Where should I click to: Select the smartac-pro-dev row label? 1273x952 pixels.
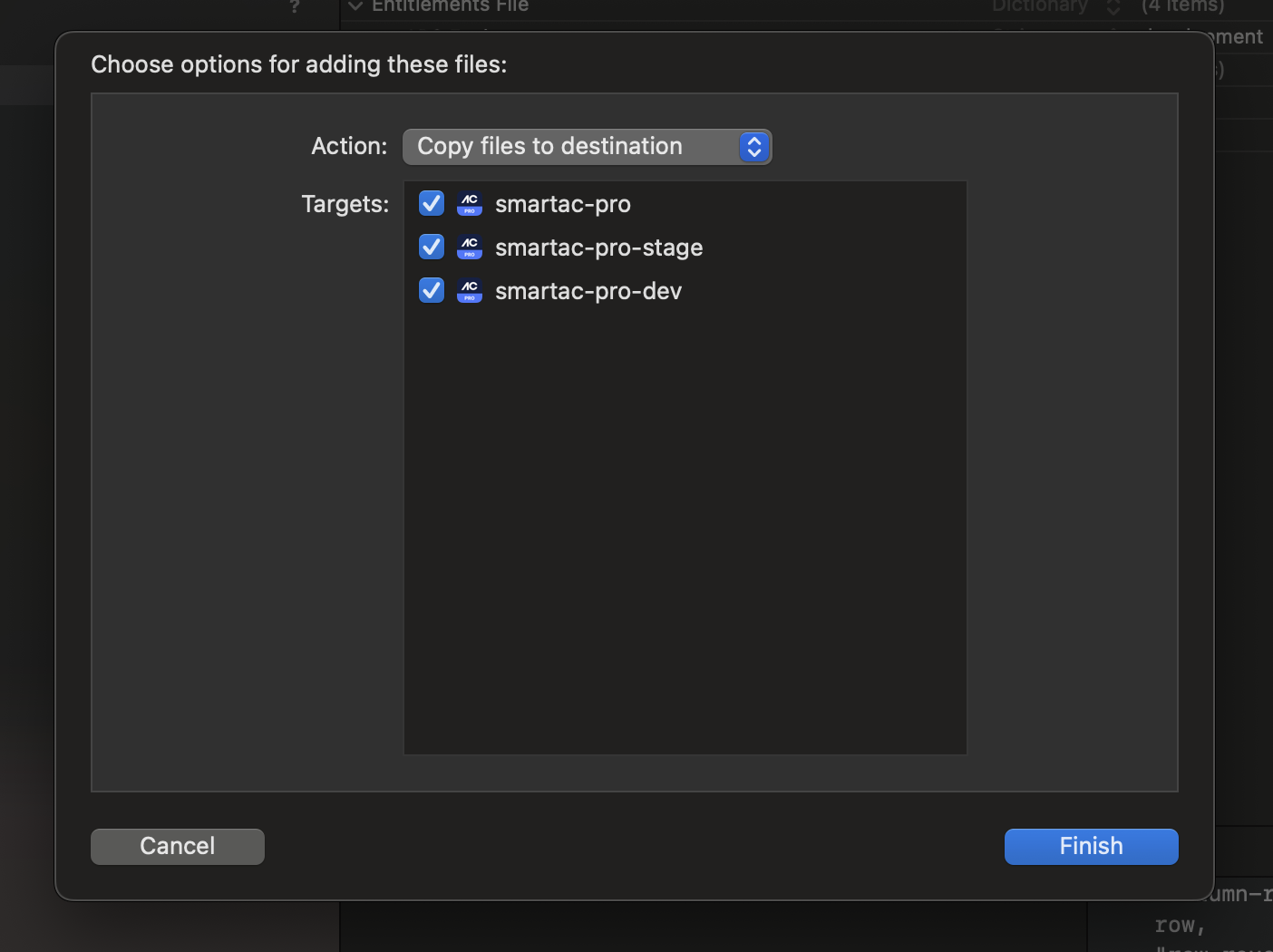tap(588, 290)
